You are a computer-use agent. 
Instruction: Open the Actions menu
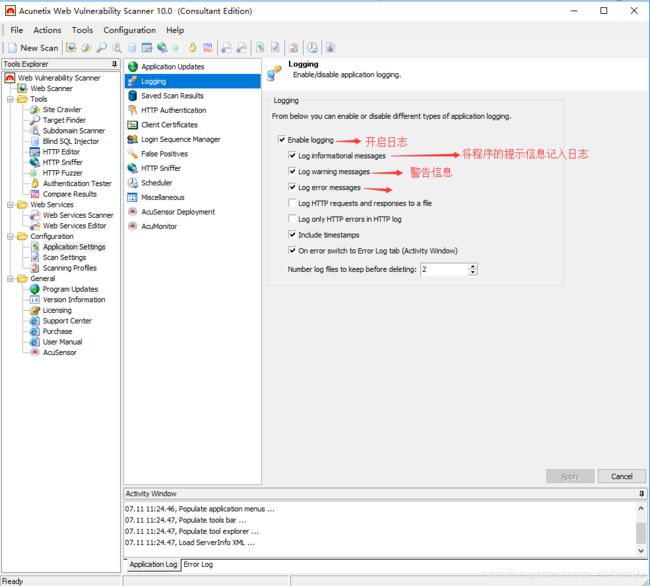(47, 30)
